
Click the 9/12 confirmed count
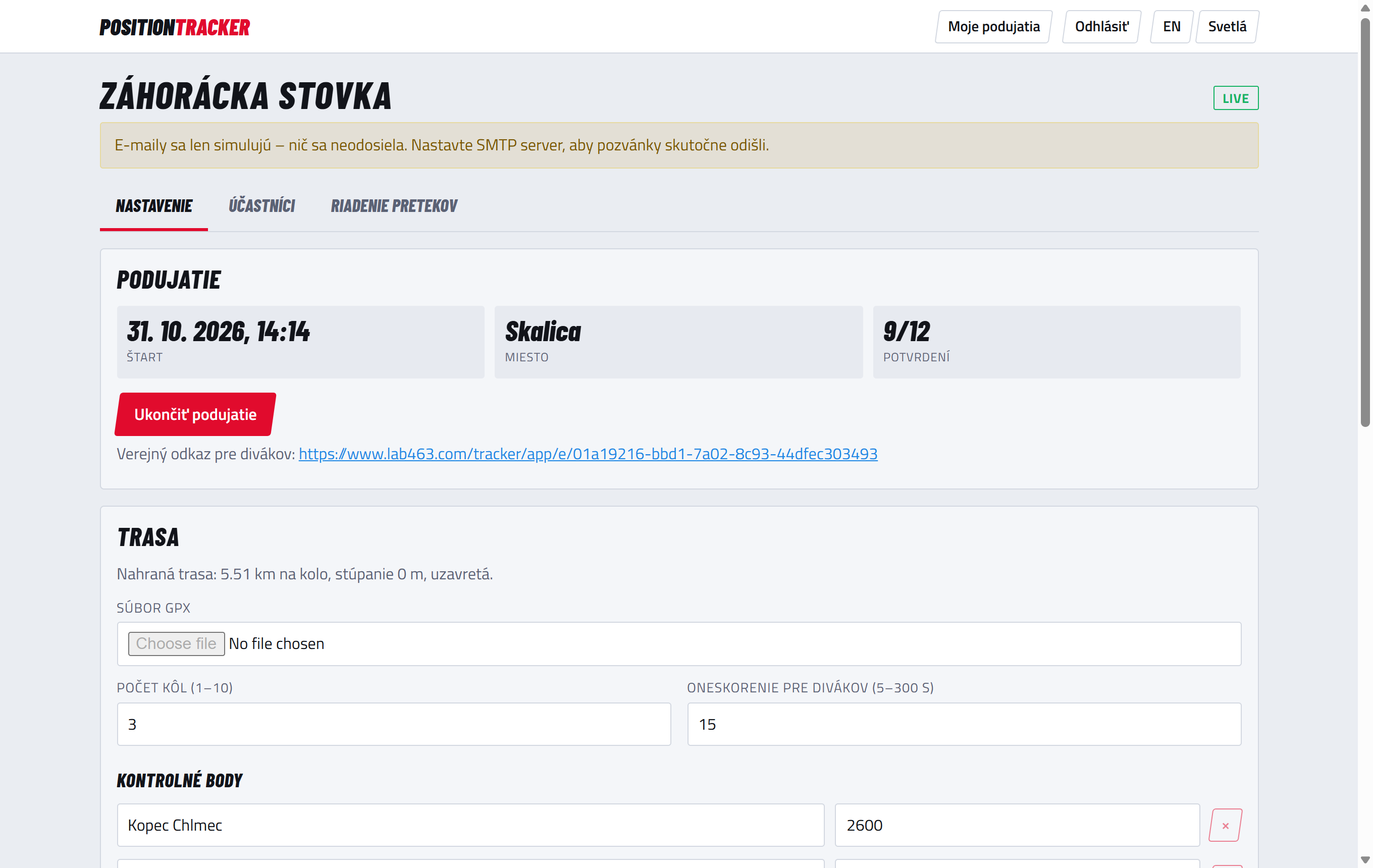click(x=907, y=331)
